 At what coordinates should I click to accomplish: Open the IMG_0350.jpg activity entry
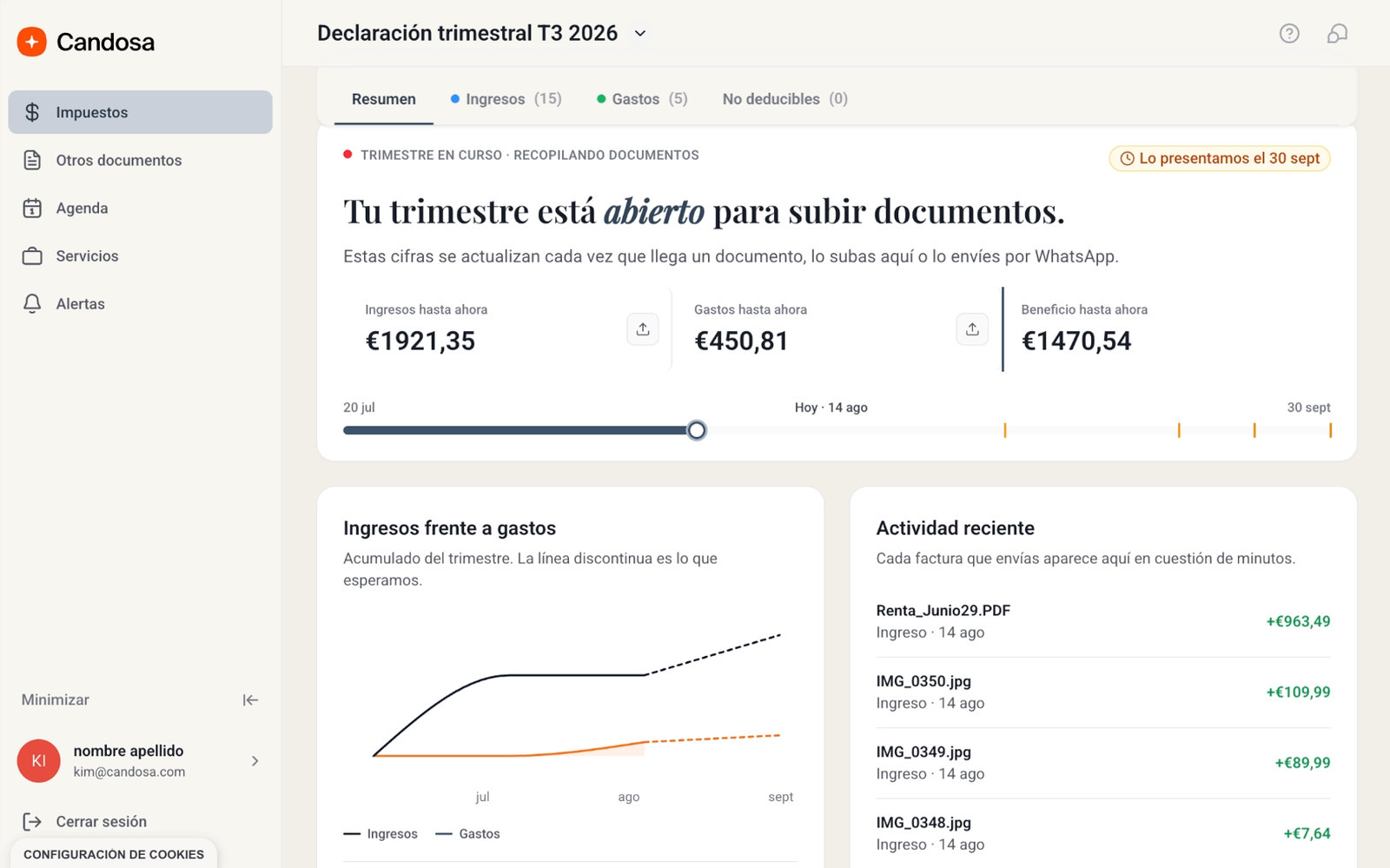pos(1103,692)
